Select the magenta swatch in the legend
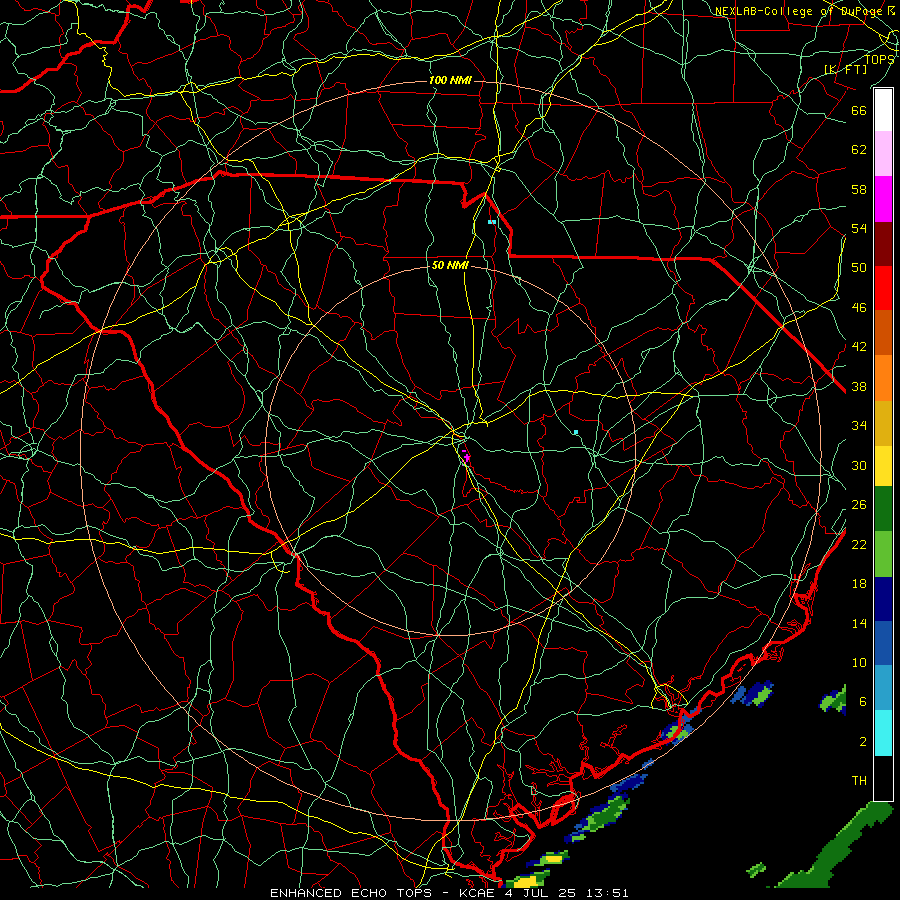 883,199
